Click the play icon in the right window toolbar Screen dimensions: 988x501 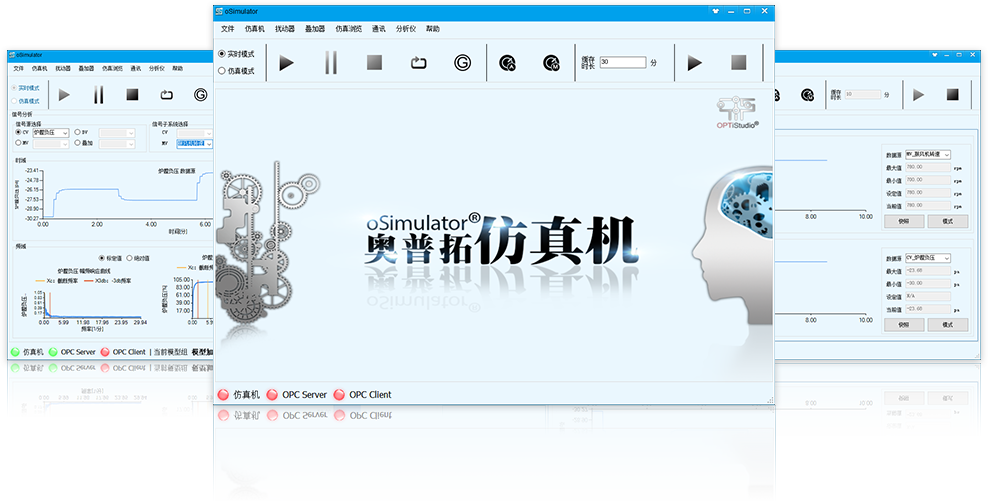pyautogui.click(x=919, y=95)
